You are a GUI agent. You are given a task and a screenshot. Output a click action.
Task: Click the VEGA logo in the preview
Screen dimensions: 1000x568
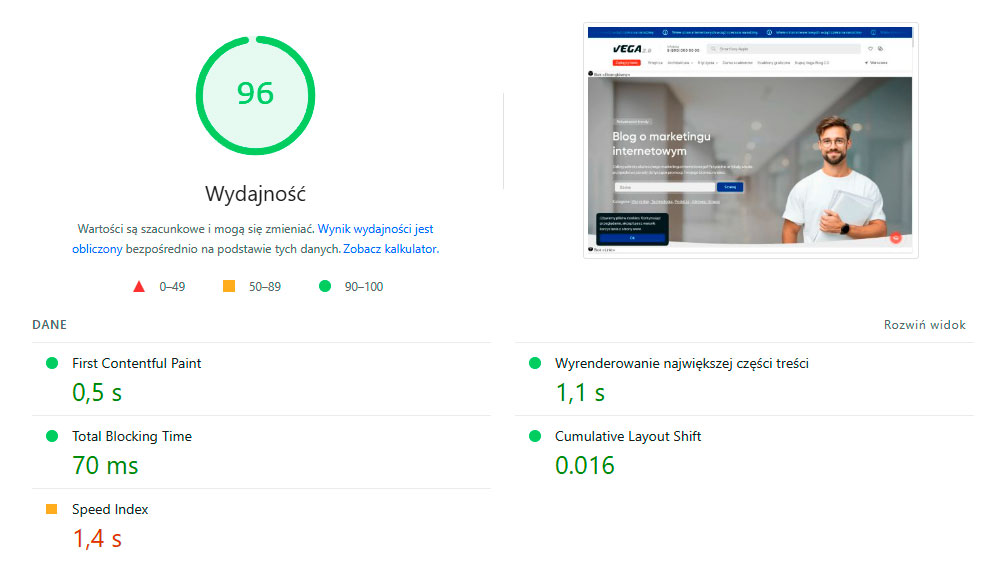[632, 49]
